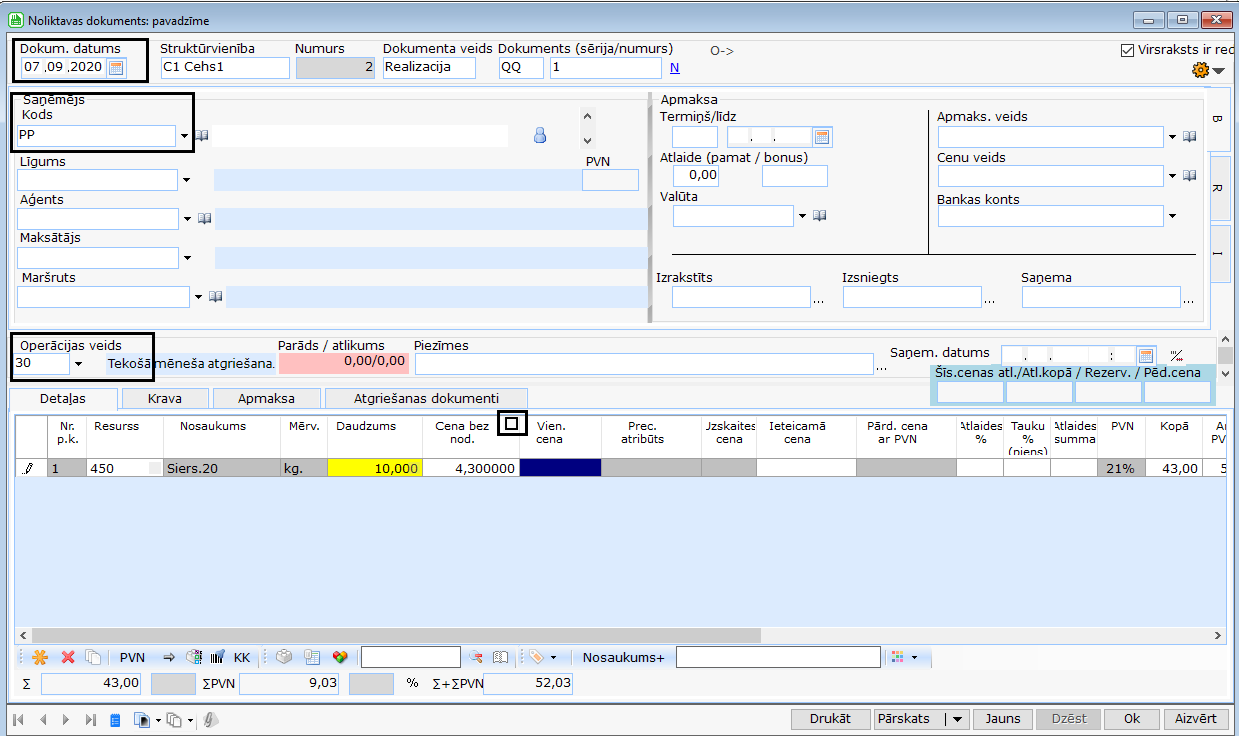The image size is (1239, 736).
Task: Go to the previous record
Action: pyautogui.click(x=43, y=719)
